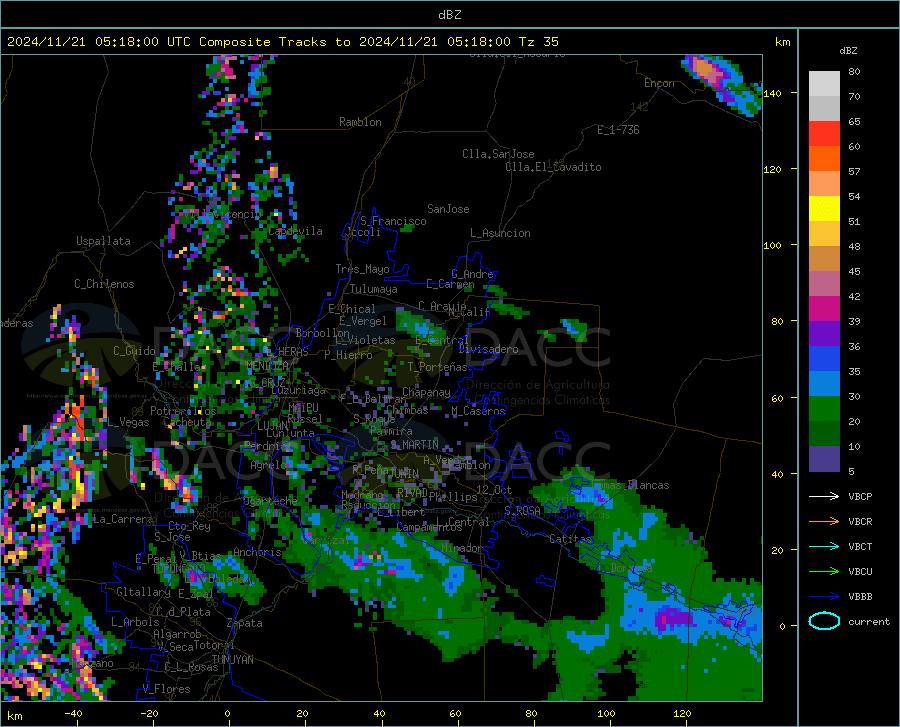The width and height of the screenshot is (900, 727).
Task: Click the dBZ title at top
Action: click(449, 15)
